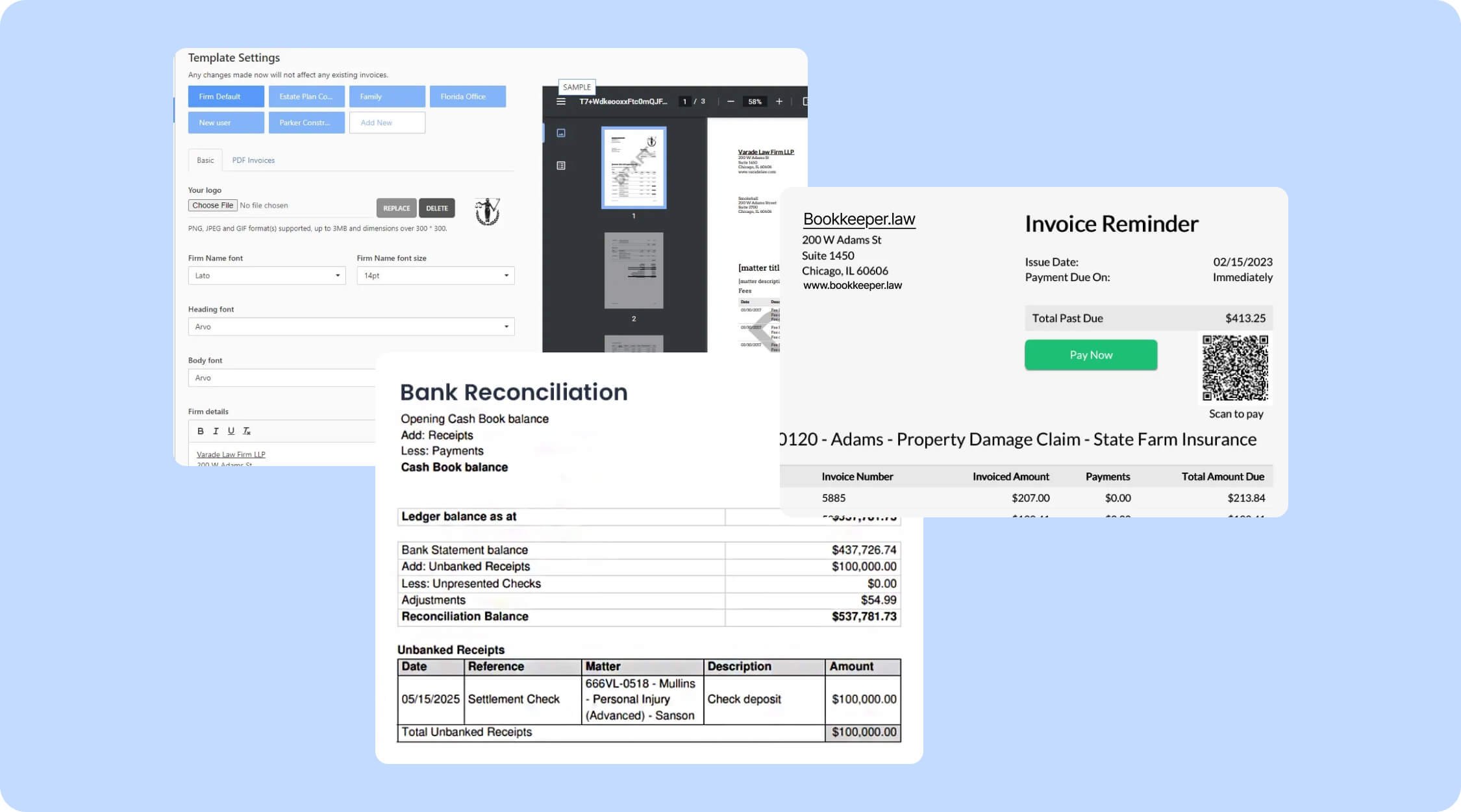Viewport: 1461px width, 812px height.
Task: Click the green Pay Now button
Action: coord(1090,354)
